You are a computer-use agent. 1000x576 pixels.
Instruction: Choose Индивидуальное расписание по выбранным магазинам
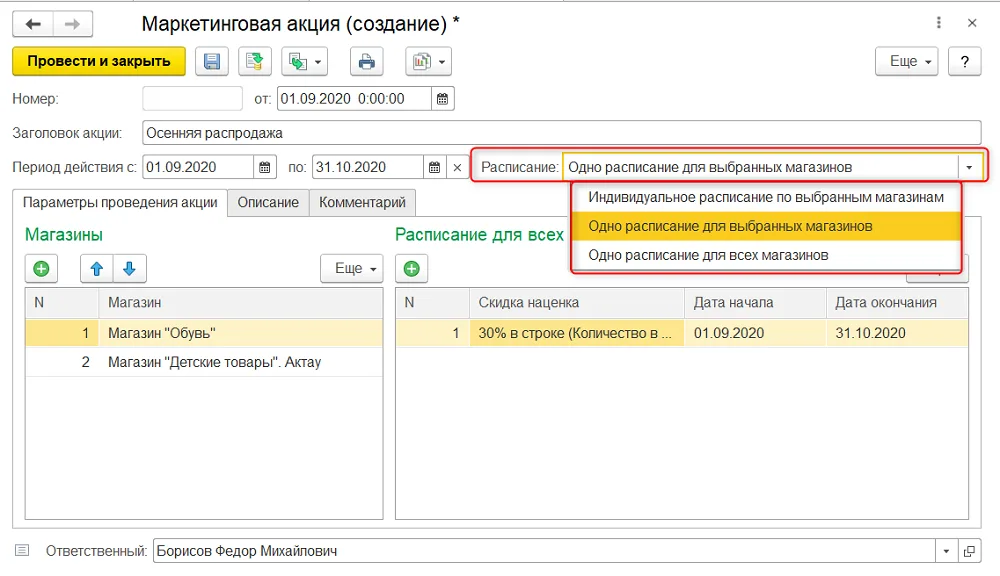point(765,197)
